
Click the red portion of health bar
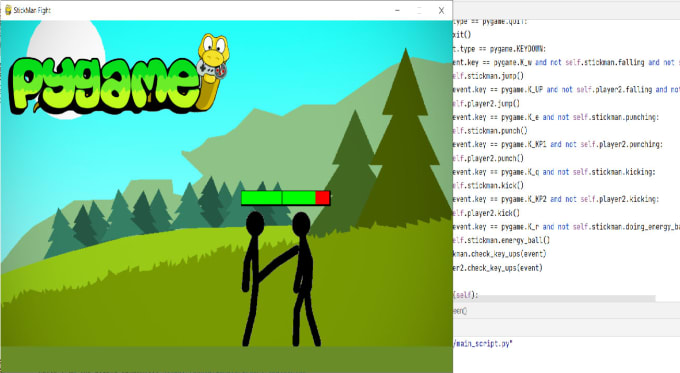coord(323,198)
